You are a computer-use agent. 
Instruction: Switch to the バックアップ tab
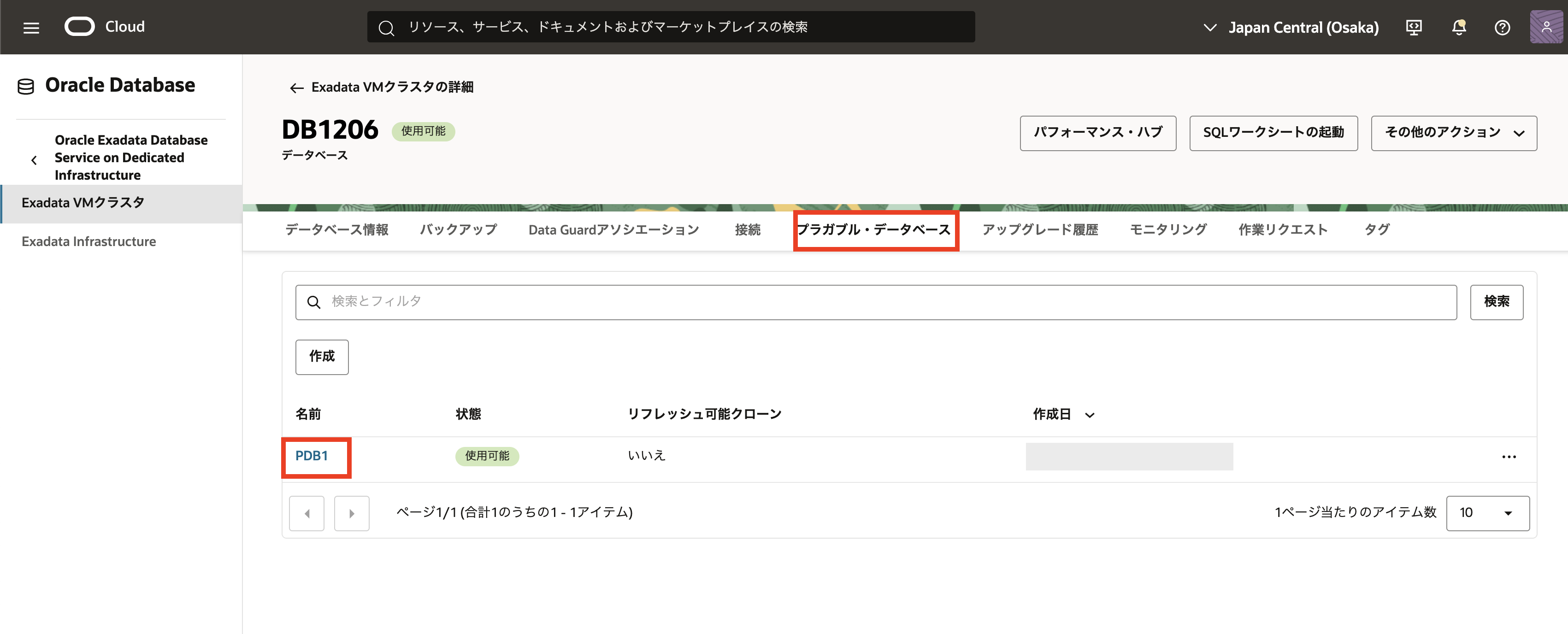[x=458, y=229]
